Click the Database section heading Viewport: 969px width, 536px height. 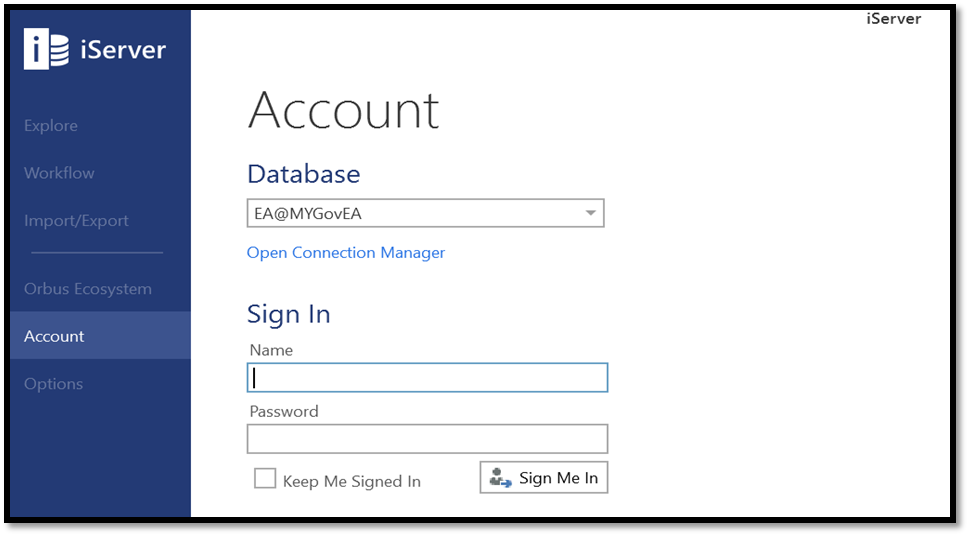click(303, 174)
